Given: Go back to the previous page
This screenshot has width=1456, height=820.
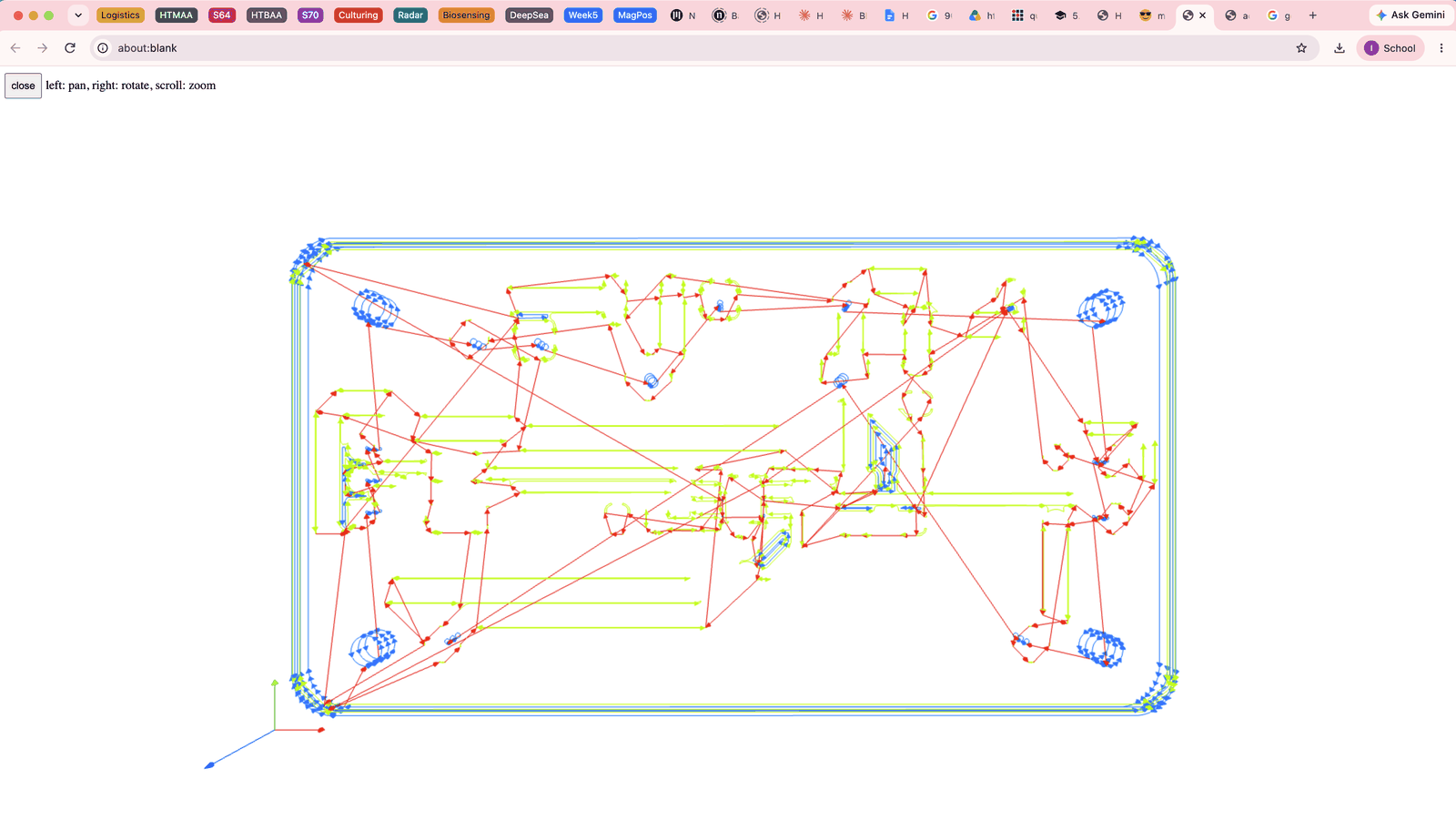Looking at the screenshot, I should 15,48.
